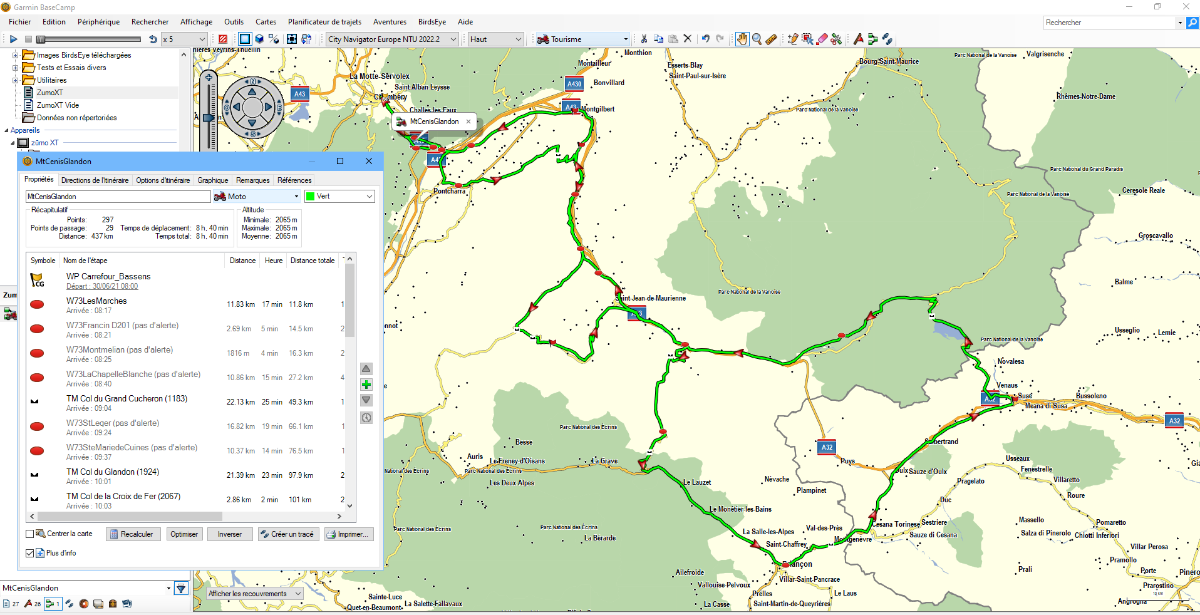
Task: Click the New Waypoint flag icon
Action: tap(858, 39)
